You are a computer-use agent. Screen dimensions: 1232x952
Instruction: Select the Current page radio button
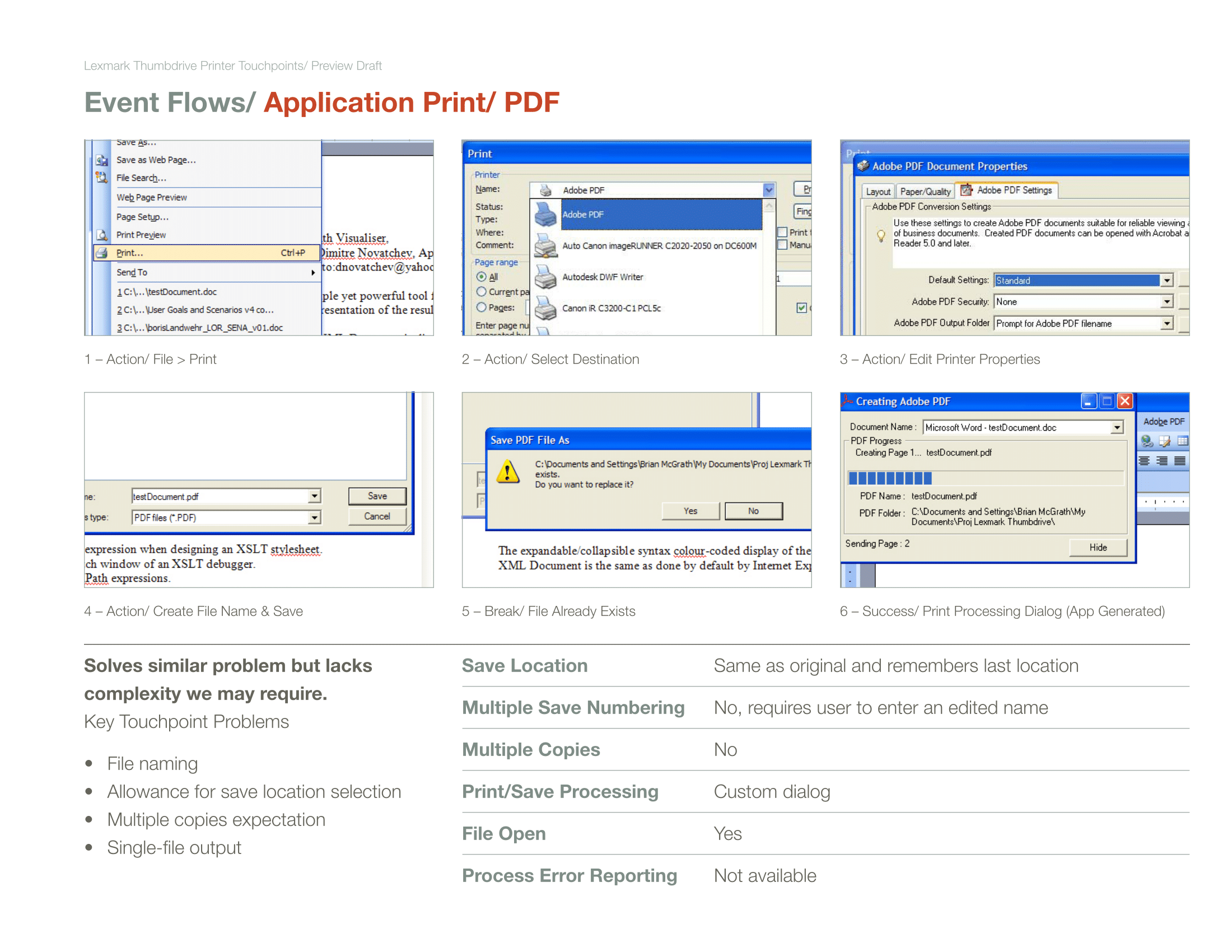point(481,292)
